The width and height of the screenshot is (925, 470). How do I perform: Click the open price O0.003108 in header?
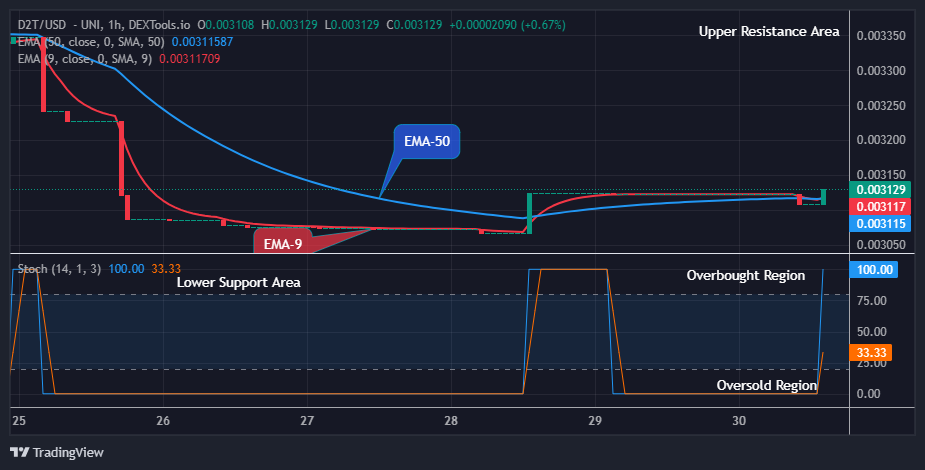coord(225,25)
